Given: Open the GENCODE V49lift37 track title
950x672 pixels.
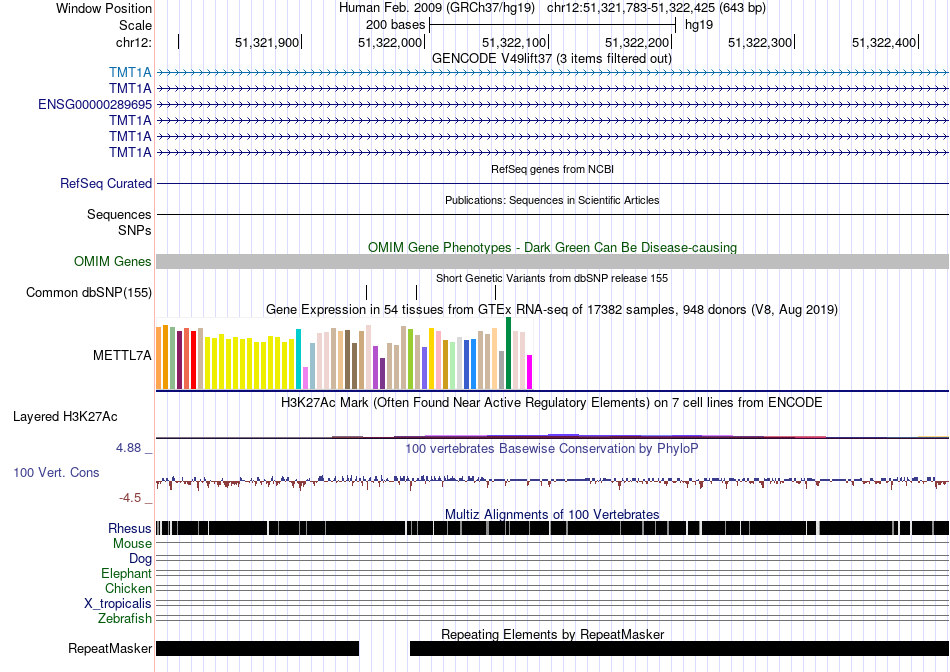Looking at the screenshot, I should [x=551, y=59].
